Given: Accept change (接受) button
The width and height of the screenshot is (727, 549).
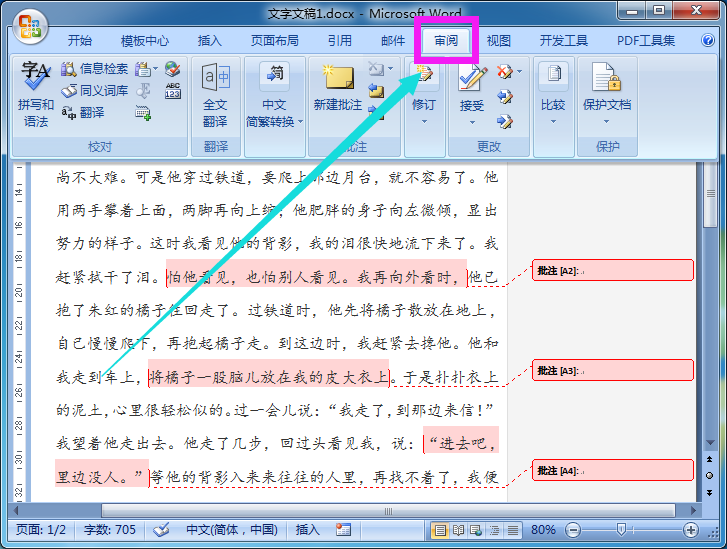Looking at the screenshot, I should tap(472, 88).
